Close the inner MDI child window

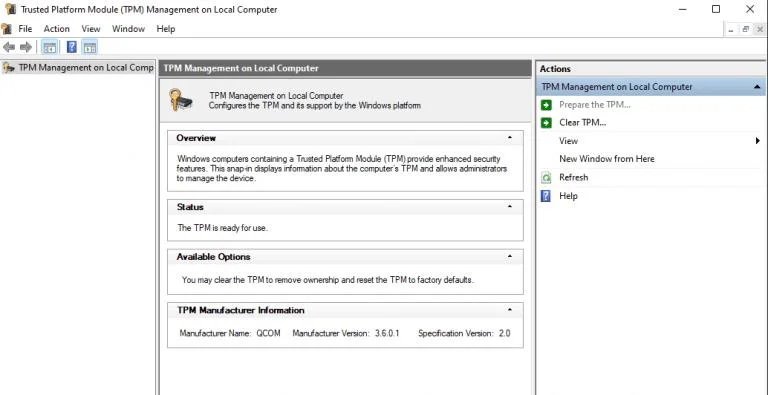[x=759, y=29]
